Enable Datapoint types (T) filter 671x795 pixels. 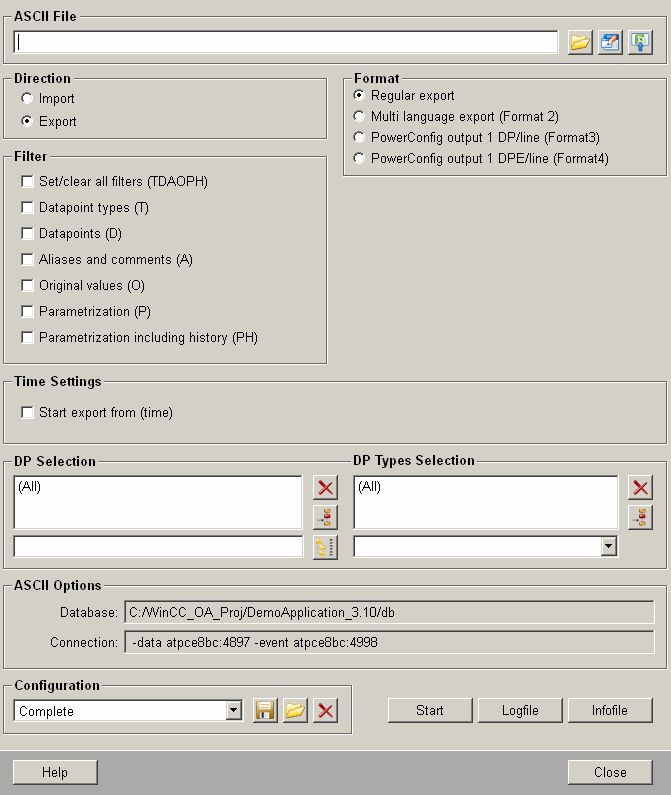(x=85, y=207)
